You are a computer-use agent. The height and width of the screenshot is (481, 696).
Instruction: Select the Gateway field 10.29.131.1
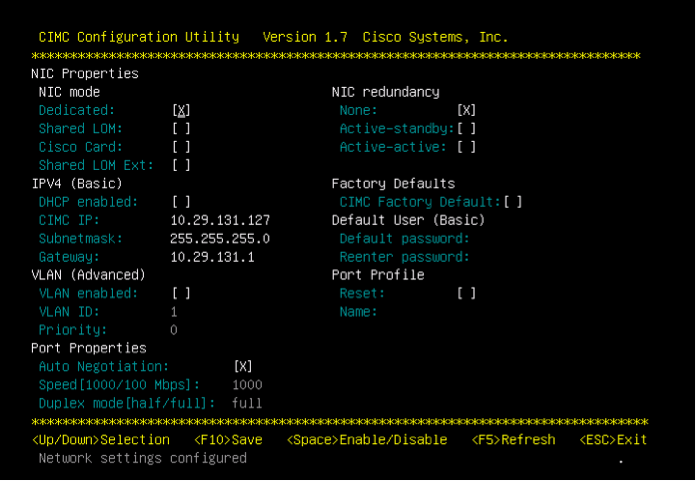point(212,257)
